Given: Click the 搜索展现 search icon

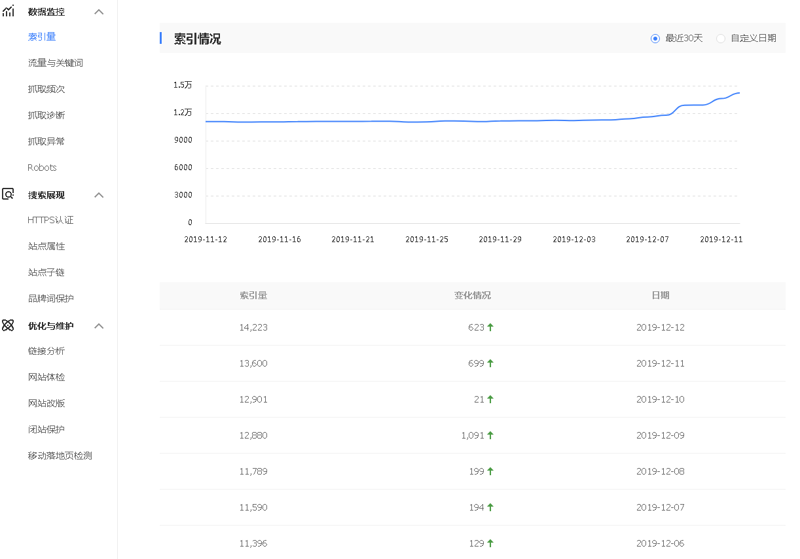Looking at the screenshot, I should click(8, 194).
